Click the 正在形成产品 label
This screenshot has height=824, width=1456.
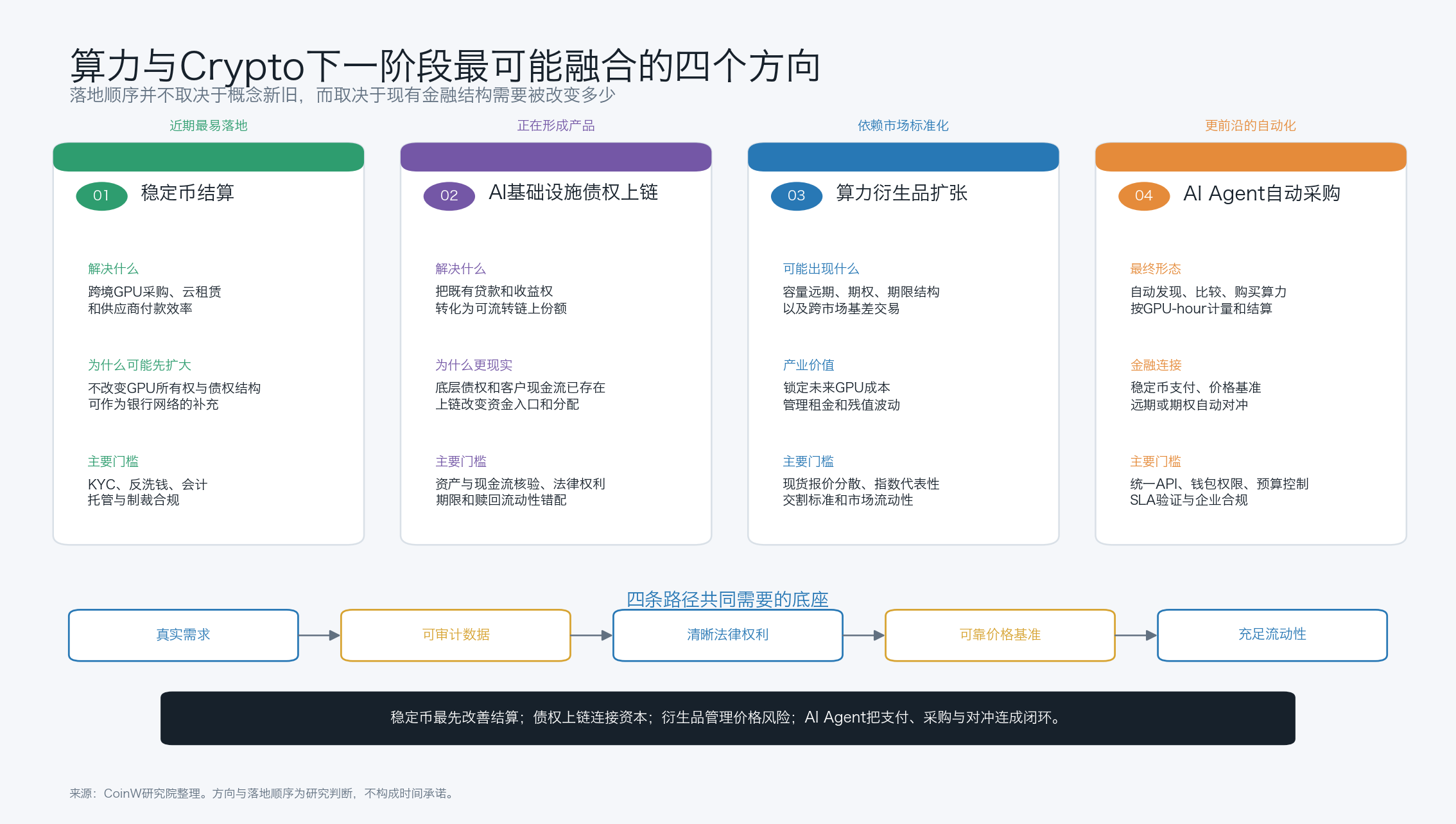[556, 126]
